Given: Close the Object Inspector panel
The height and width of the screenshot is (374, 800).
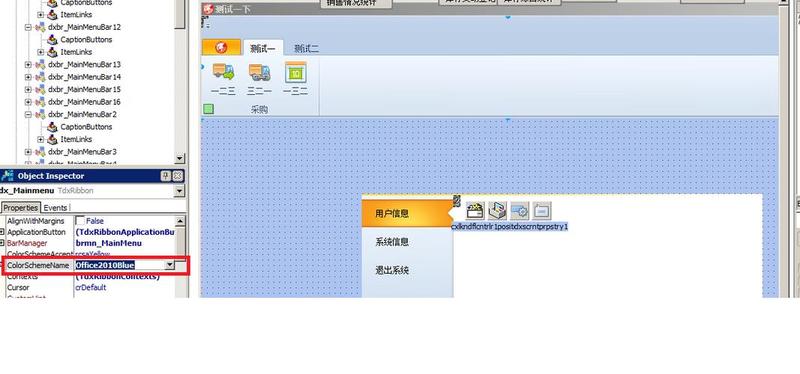Looking at the screenshot, I should (178, 176).
